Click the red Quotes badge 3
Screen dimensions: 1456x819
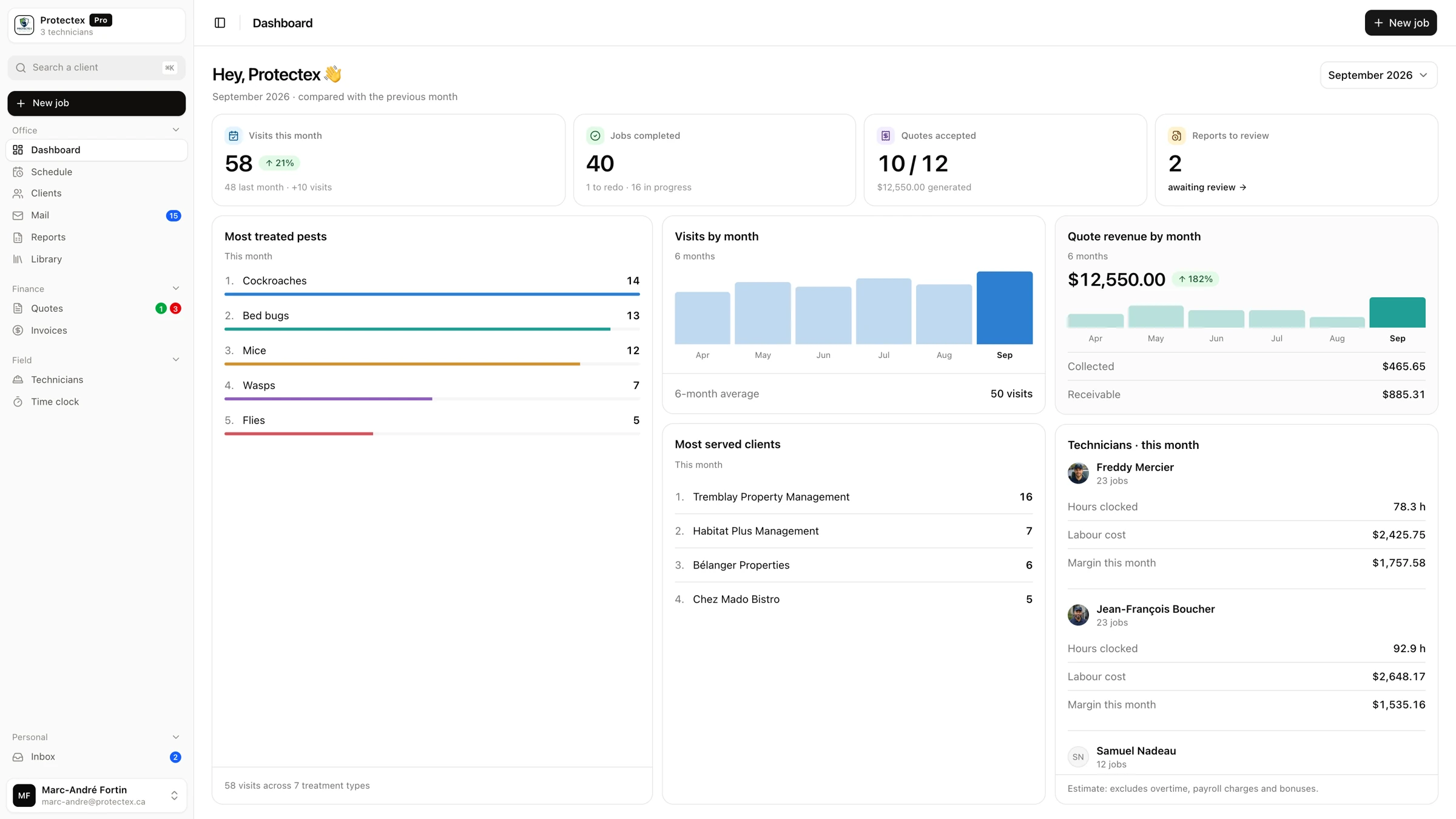(175, 309)
